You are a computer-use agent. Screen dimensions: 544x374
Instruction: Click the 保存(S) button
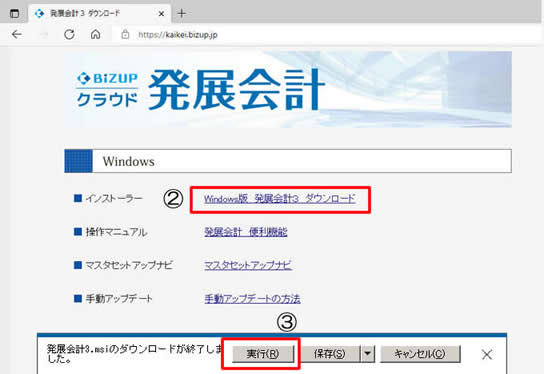tap(330, 354)
